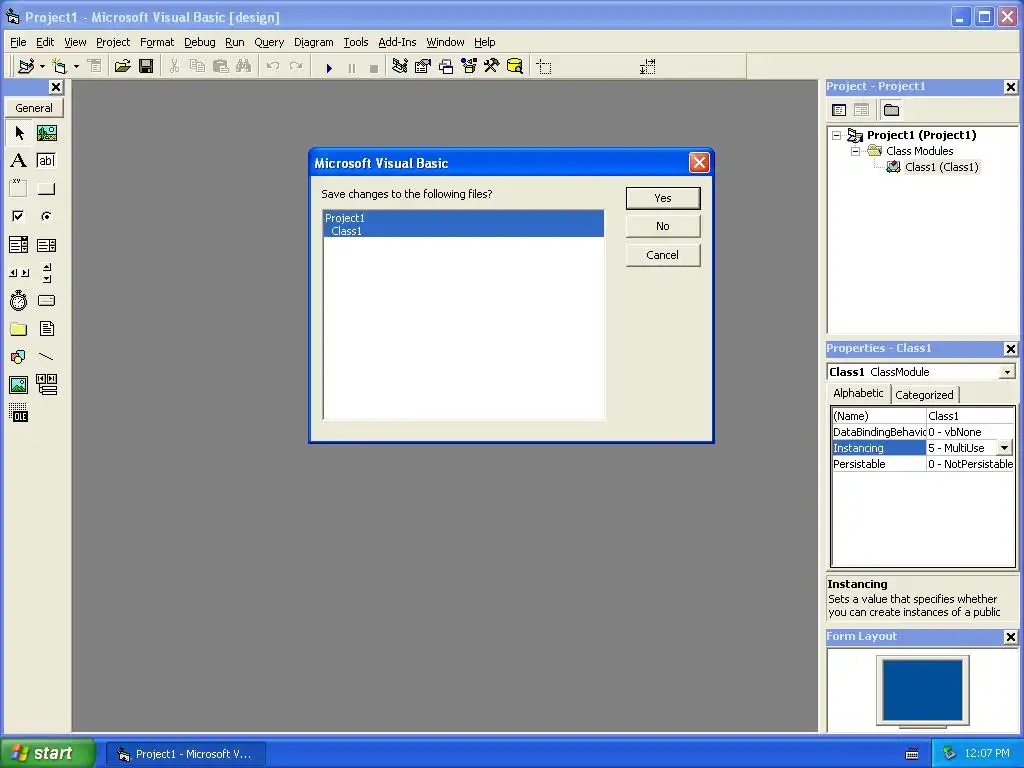1024x768 pixels.
Task: Open the Instancing value dropdown arrow
Action: point(1004,448)
